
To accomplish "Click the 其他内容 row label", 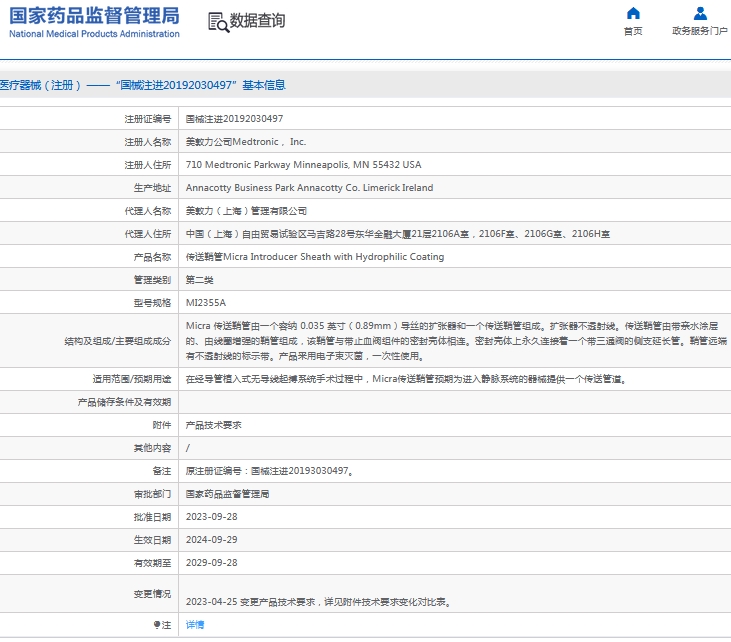I will [x=152, y=448].
